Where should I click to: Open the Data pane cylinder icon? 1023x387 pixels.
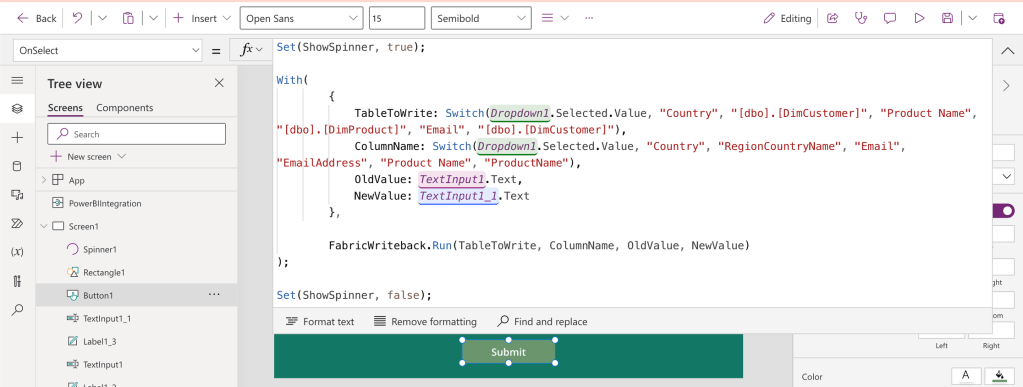[18, 166]
